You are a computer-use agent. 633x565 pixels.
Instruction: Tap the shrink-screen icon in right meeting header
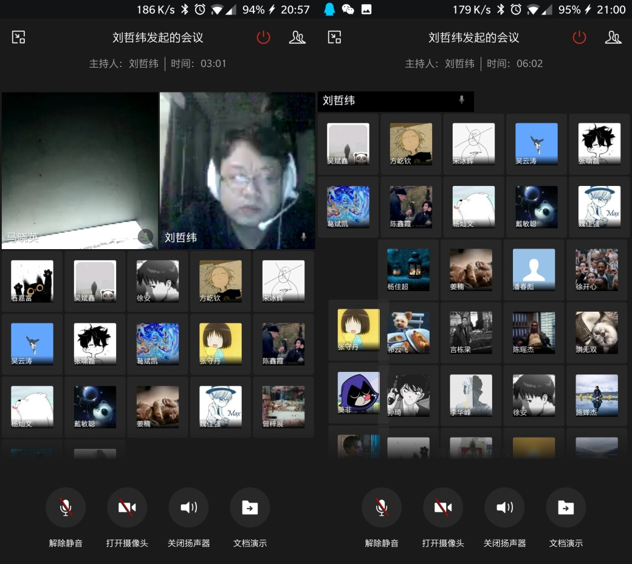[335, 38]
